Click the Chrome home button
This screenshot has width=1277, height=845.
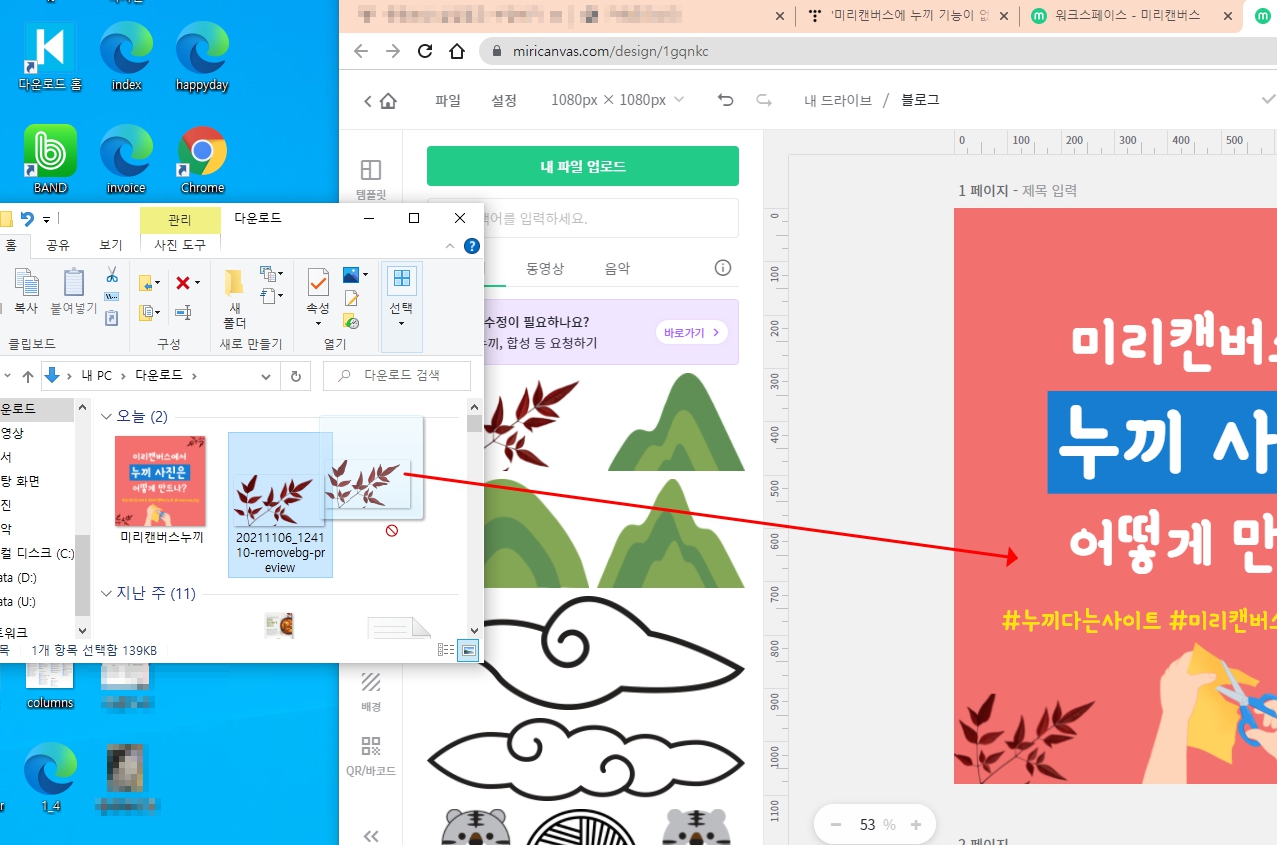tap(456, 51)
